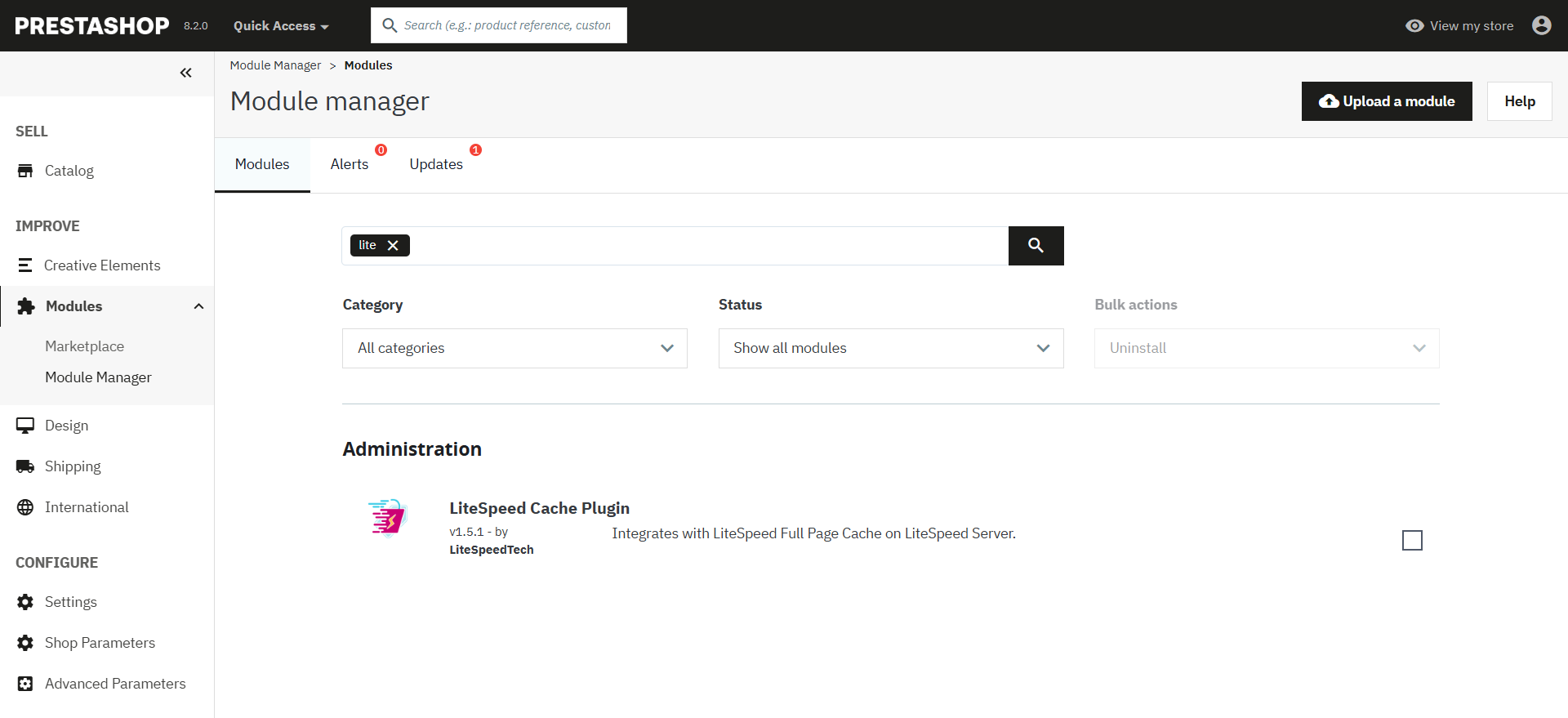Click the user account avatar icon
Viewport: 1568px width, 718px height.
coord(1541,25)
